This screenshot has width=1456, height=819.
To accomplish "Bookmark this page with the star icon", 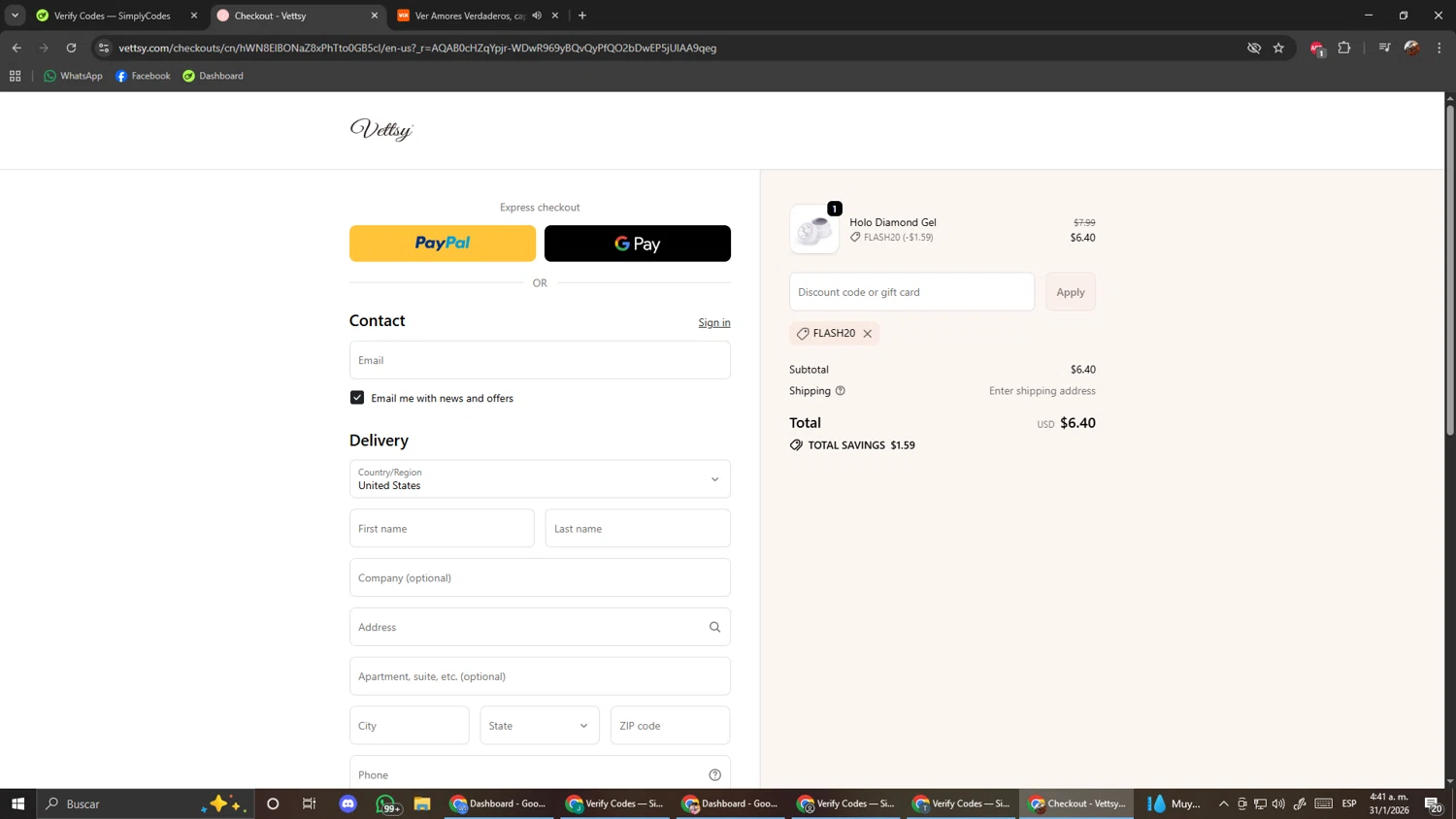I will tap(1278, 48).
